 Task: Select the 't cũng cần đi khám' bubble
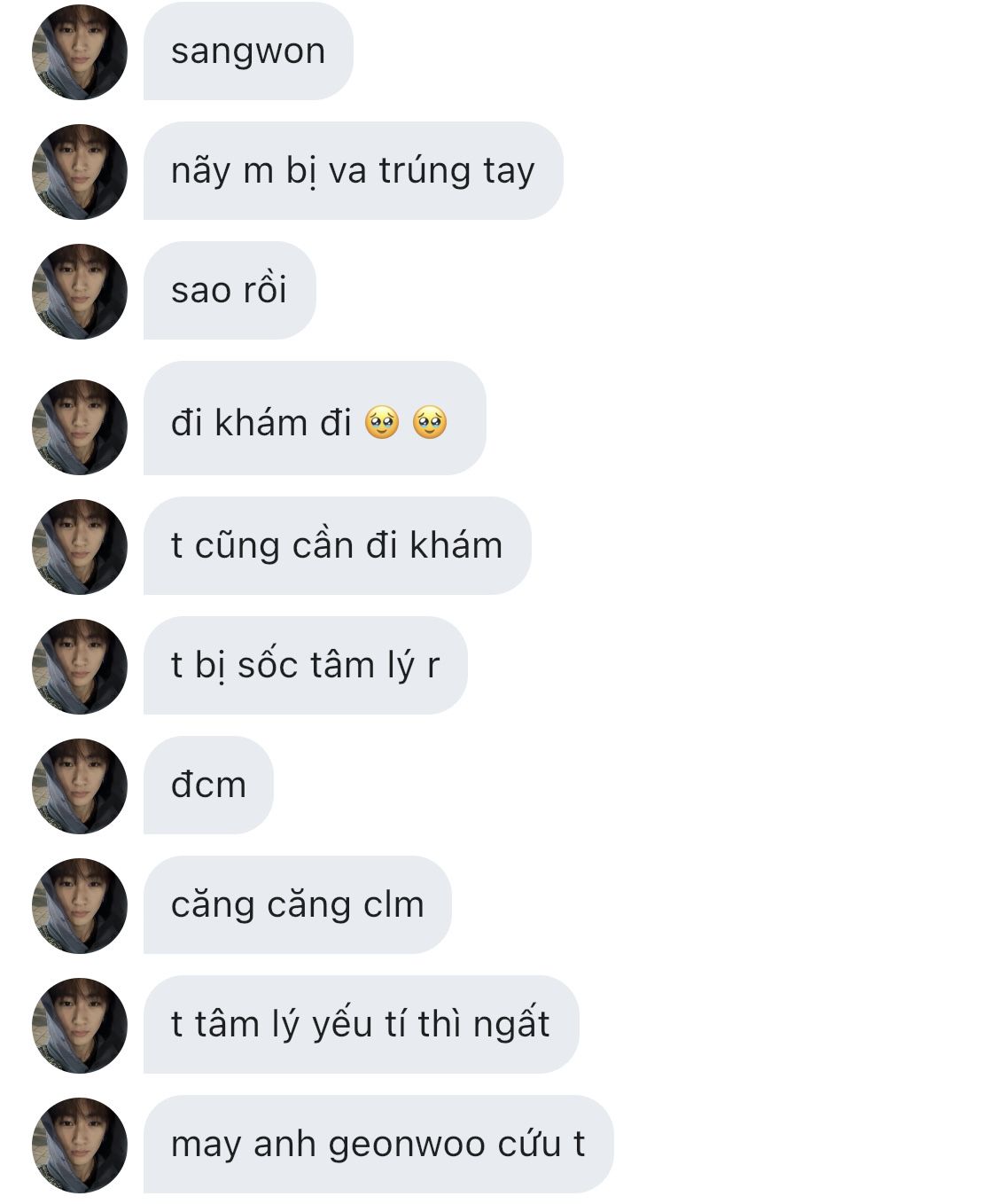pyautogui.click(x=337, y=546)
